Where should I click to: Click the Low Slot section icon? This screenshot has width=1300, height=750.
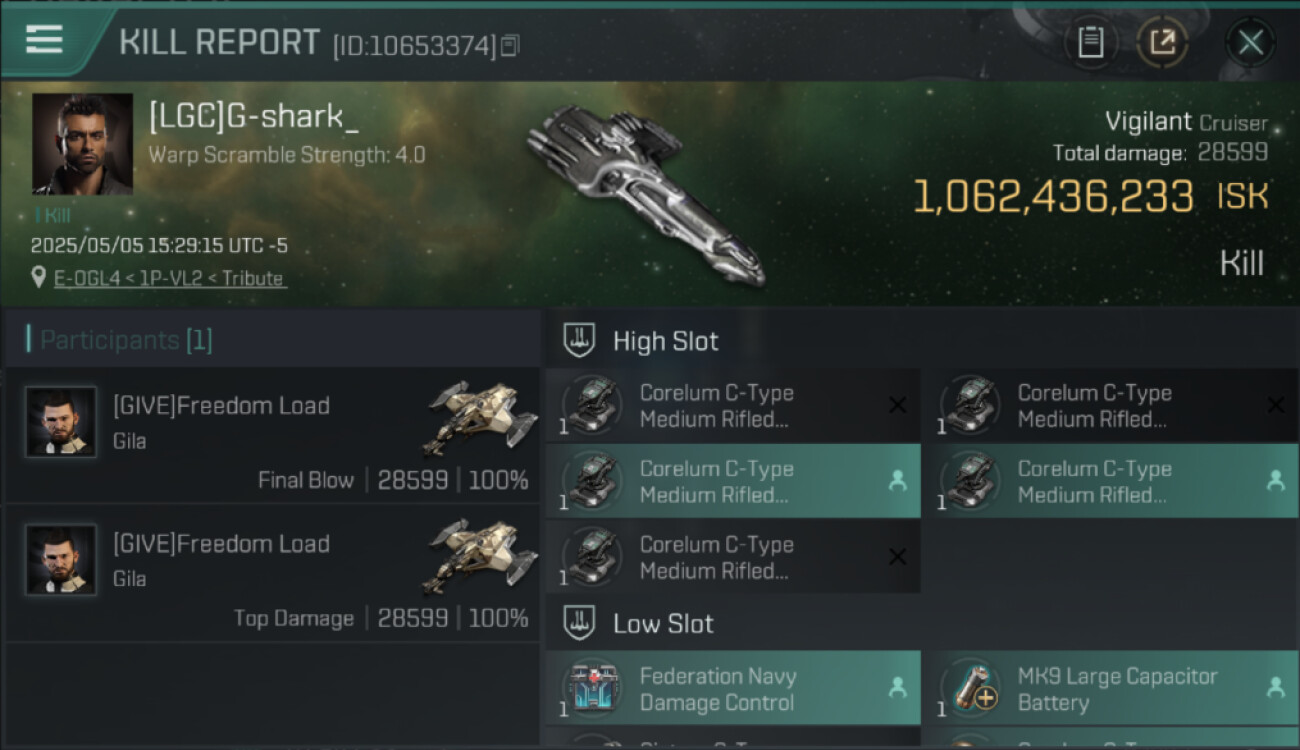coord(580,623)
